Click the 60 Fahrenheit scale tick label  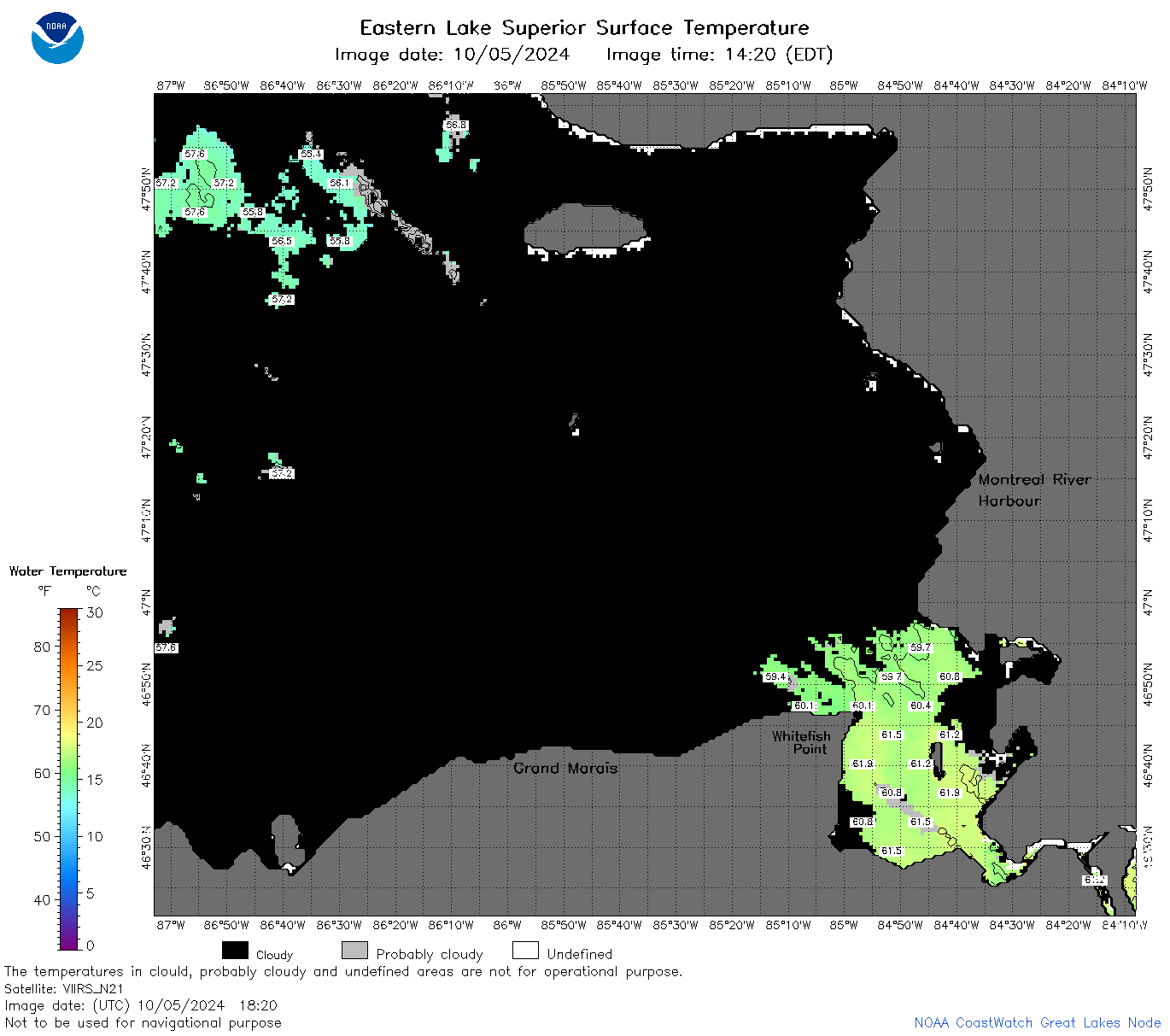pyautogui.click(x=42, y=773)
